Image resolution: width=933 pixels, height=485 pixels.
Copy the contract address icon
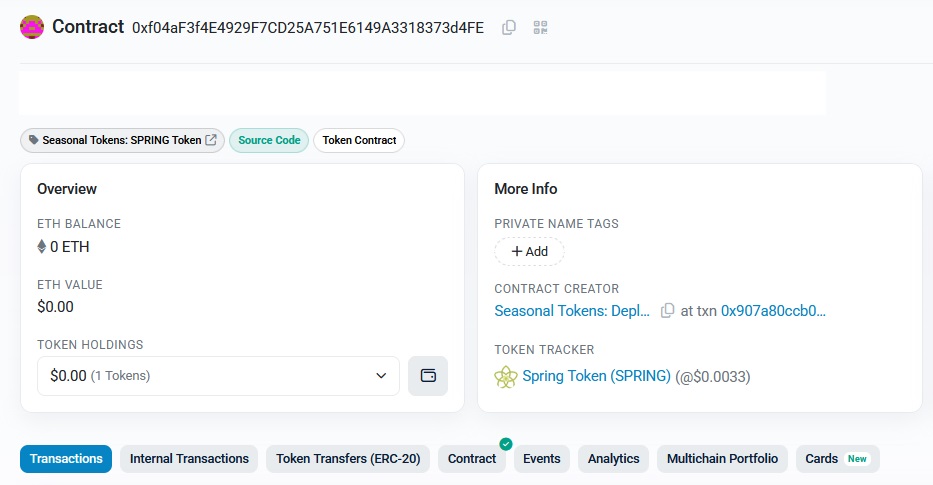tap(509, 28)
